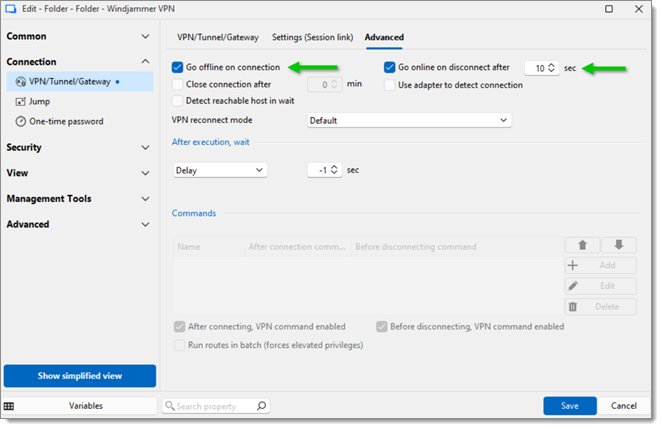This screenshot has width=662, height=429.
Task: Enable Use adapter to detect connection
Action: (x=391, y=85)
